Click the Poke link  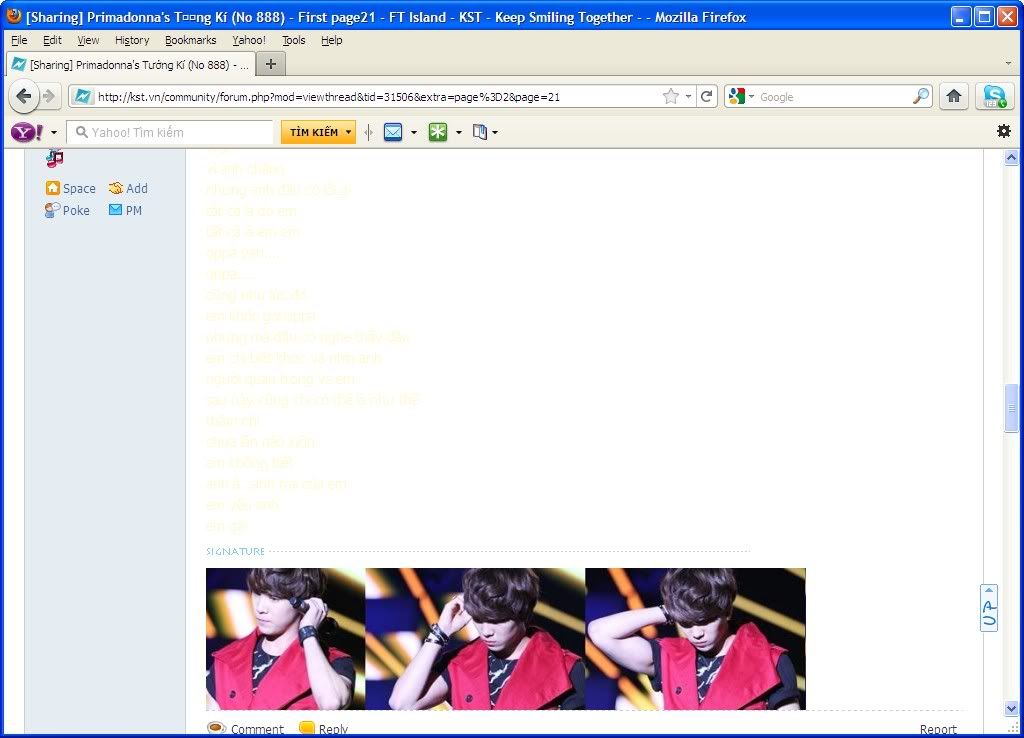76,210
